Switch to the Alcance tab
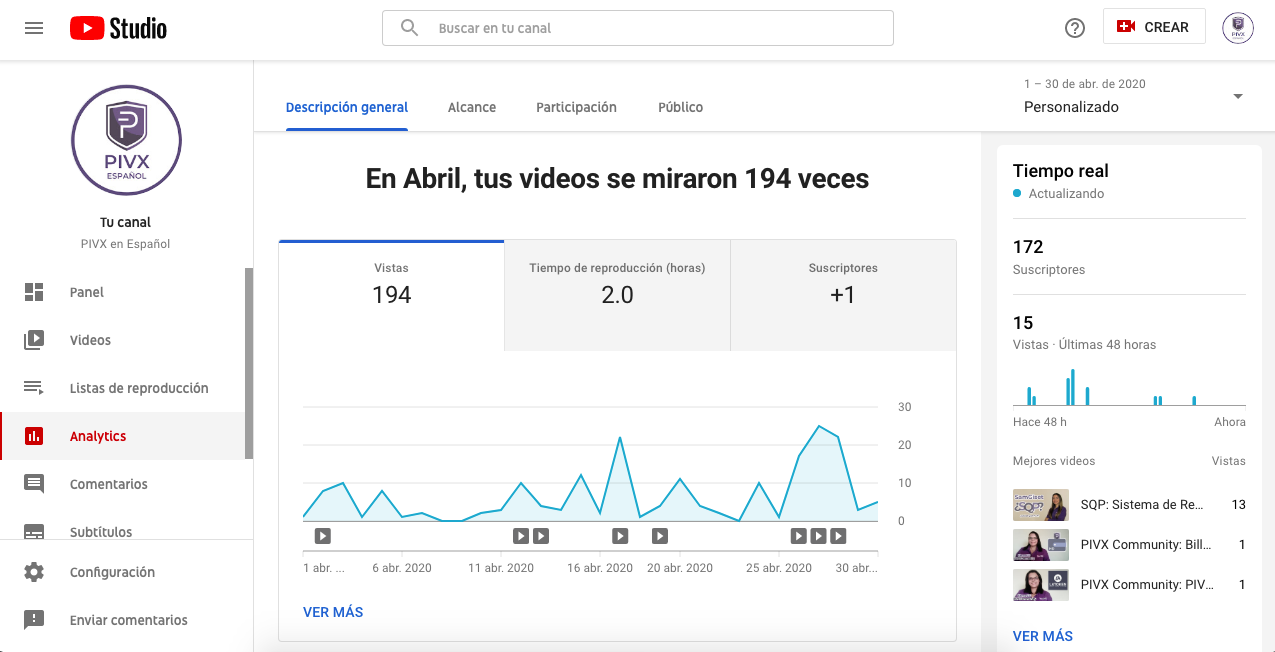The image size is (1275, 652). click(x=472, y=107)
